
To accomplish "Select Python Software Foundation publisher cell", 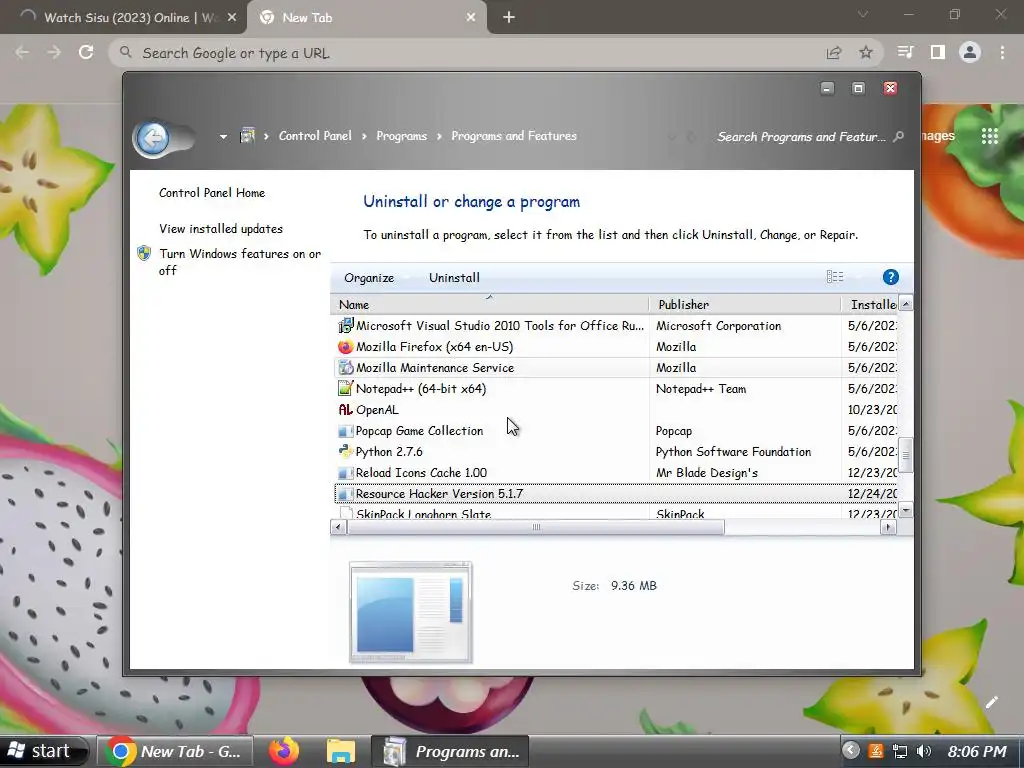I will 733,451.
